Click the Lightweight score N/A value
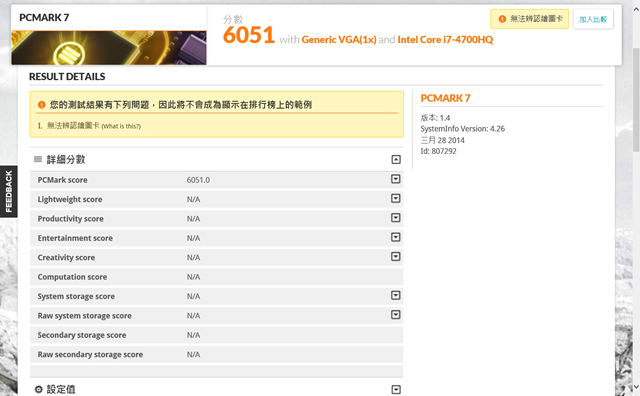Viewport: 640px width, 396px height. pos(193,199)
